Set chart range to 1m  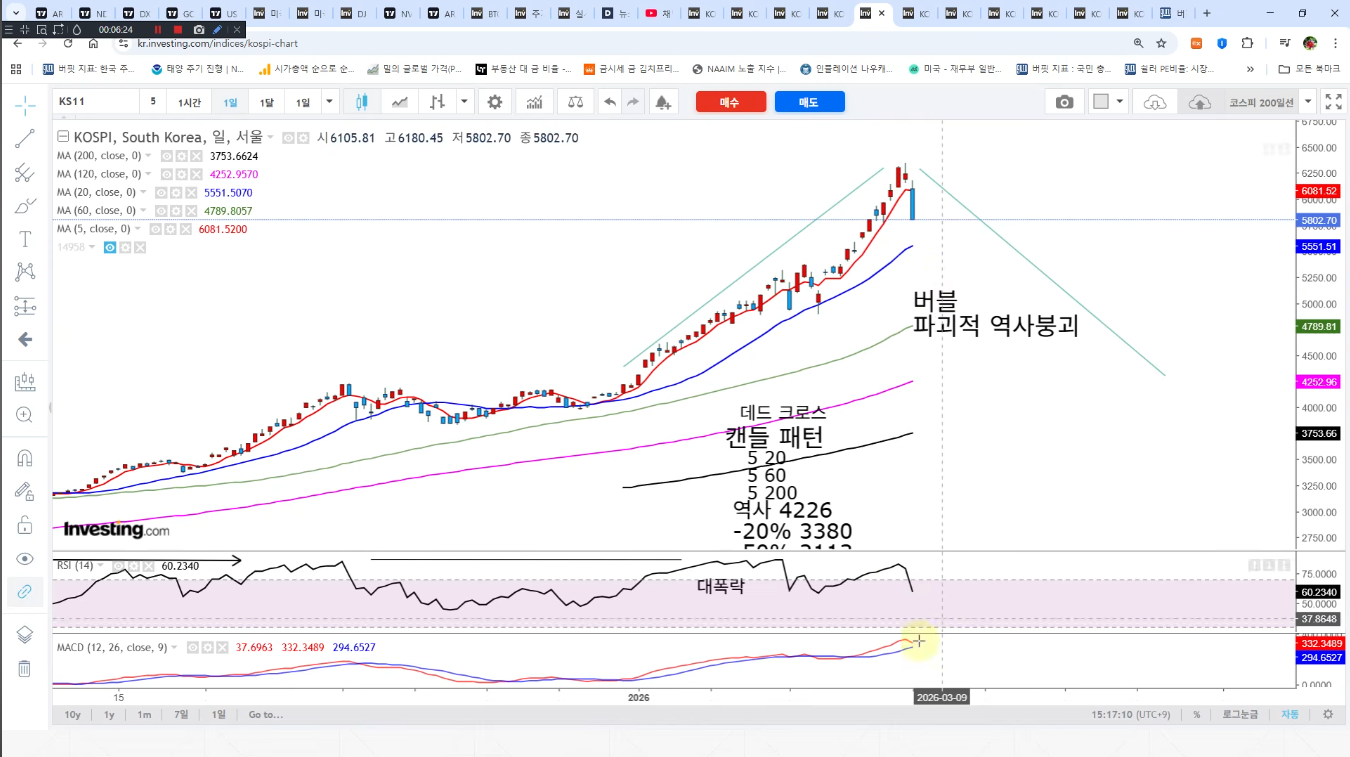pyautogui.click(x=144, y=715)
